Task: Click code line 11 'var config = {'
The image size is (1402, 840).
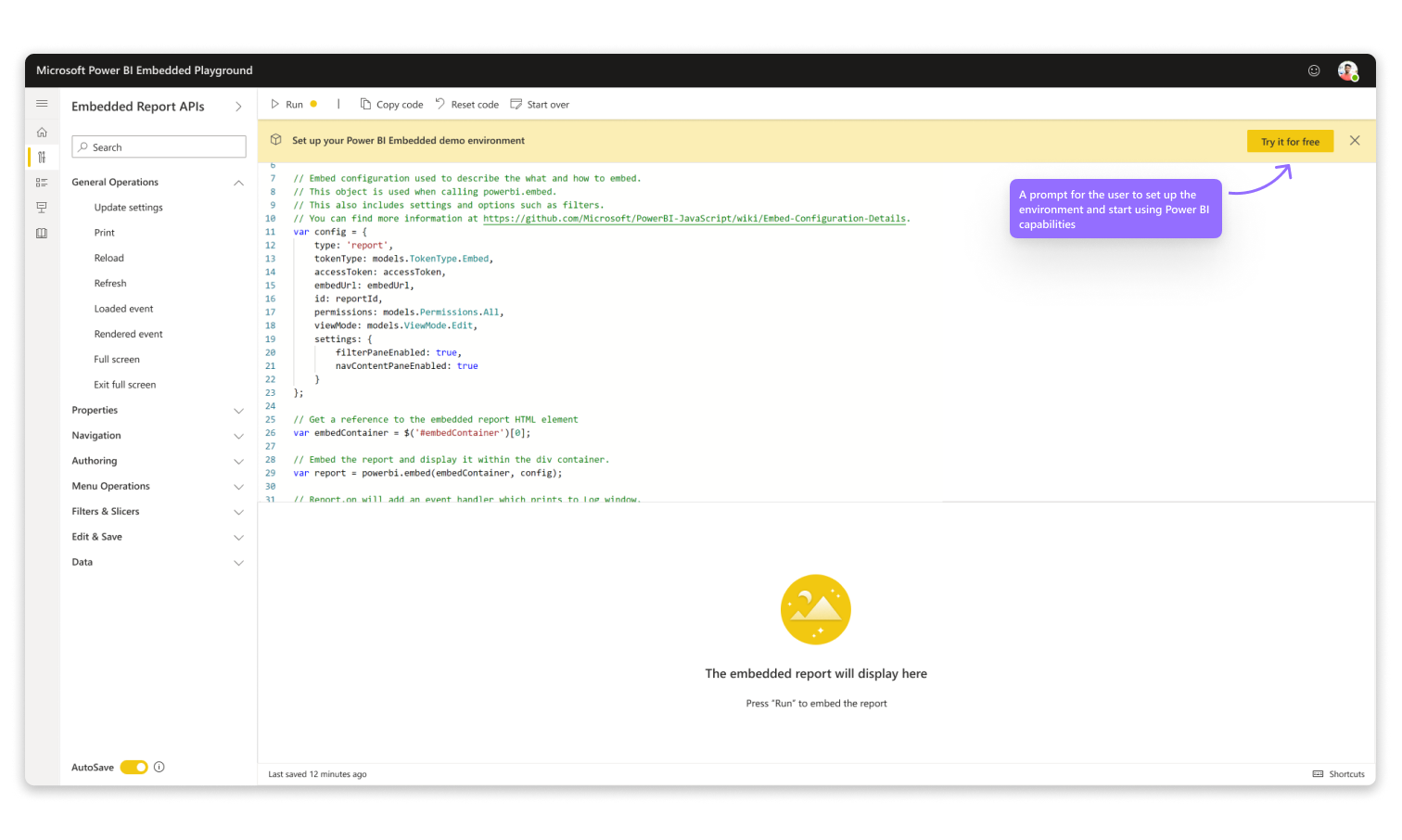Action: 330,232
